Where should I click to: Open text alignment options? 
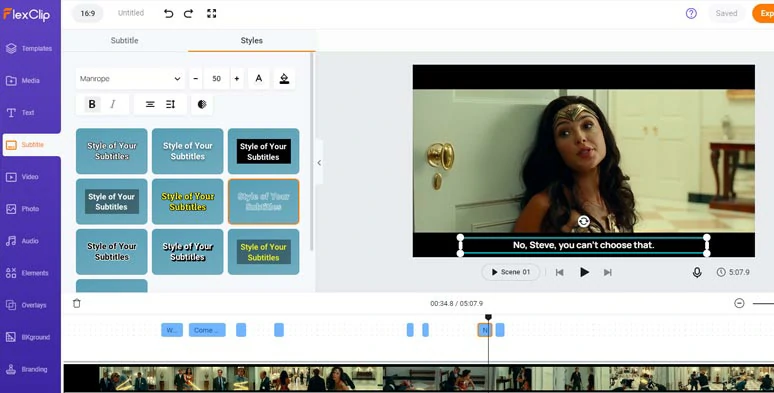(x=150, y=104)
